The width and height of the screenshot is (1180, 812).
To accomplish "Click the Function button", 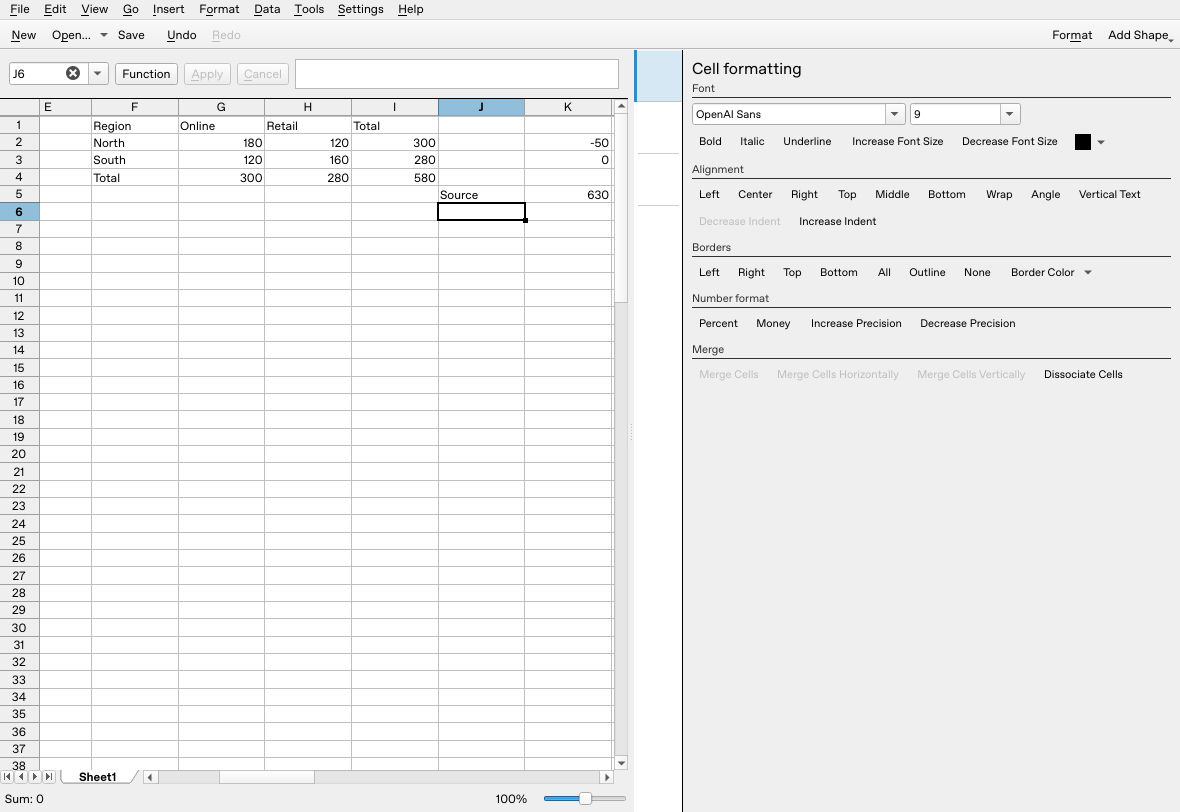I will point(146,74).
